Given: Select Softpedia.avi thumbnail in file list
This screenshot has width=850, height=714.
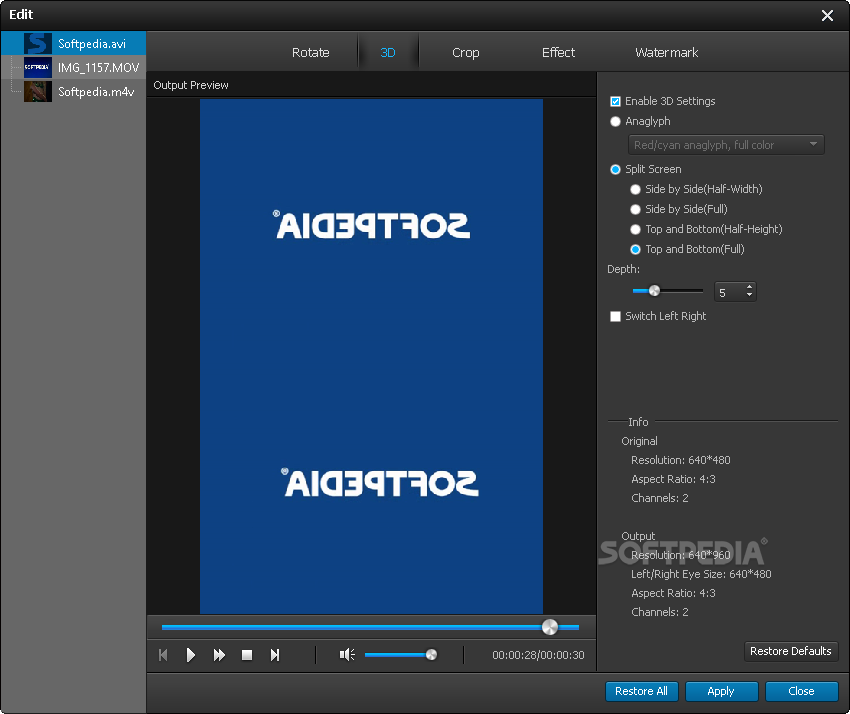Looking at the screenshot, I should tap(37, 43).
